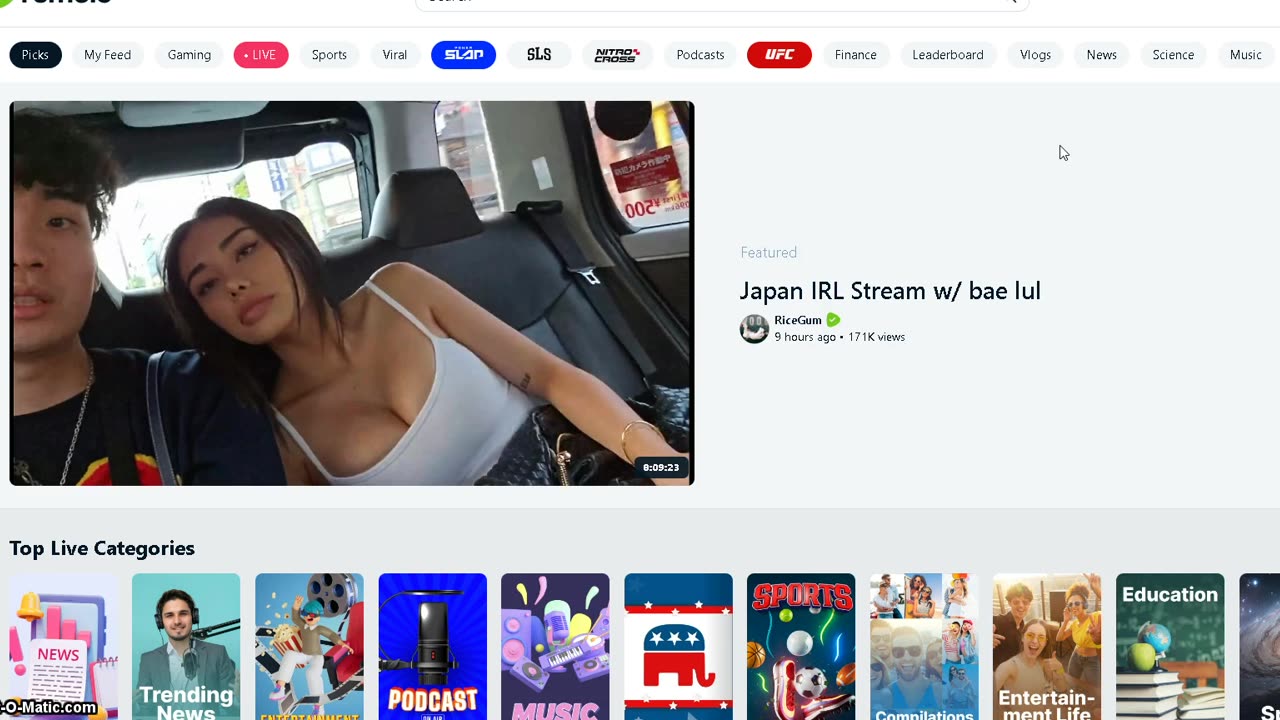Select the Science tab
This screenshot has width=1280, height=720.
(x=1173, y=55)
